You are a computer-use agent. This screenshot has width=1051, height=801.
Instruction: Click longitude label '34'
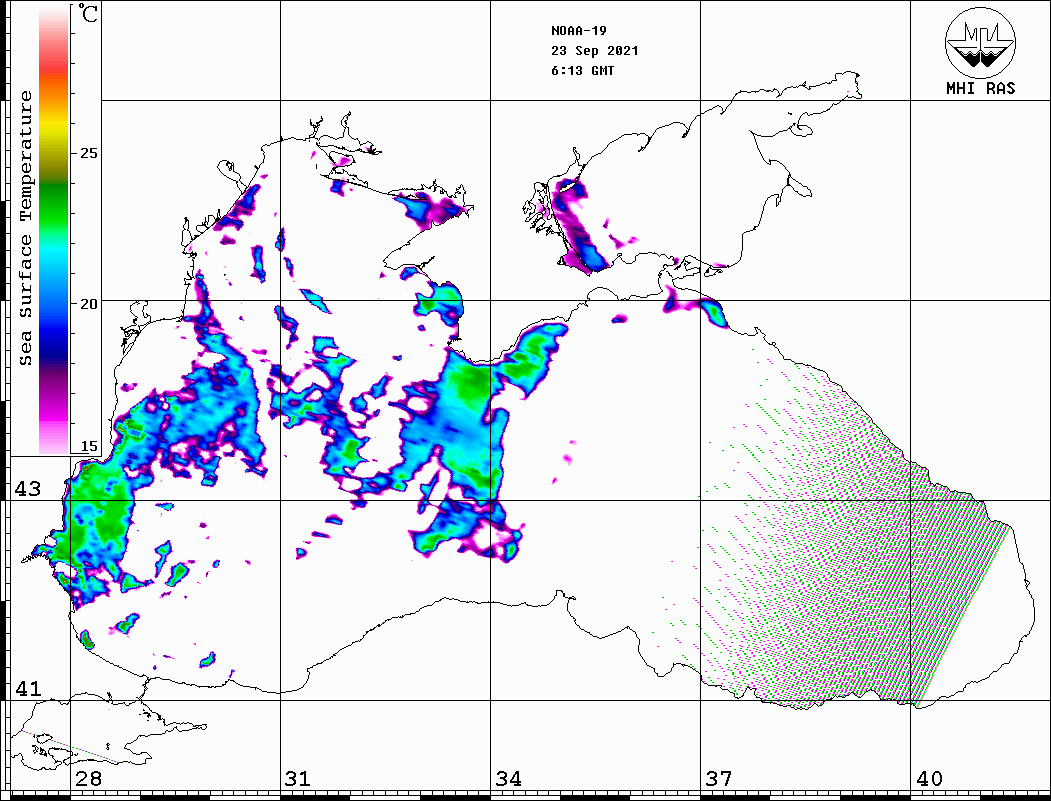click(x=508, y=778)
